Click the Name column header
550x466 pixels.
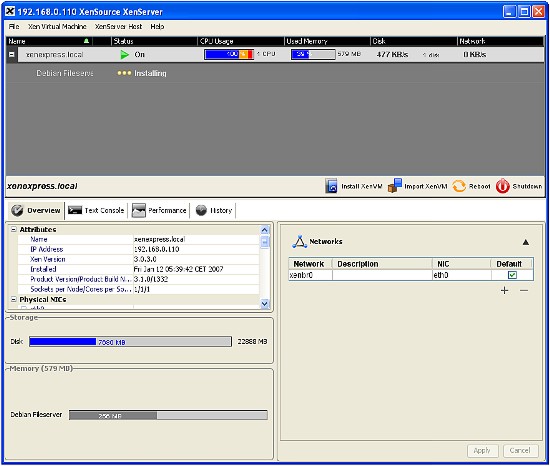48,41
